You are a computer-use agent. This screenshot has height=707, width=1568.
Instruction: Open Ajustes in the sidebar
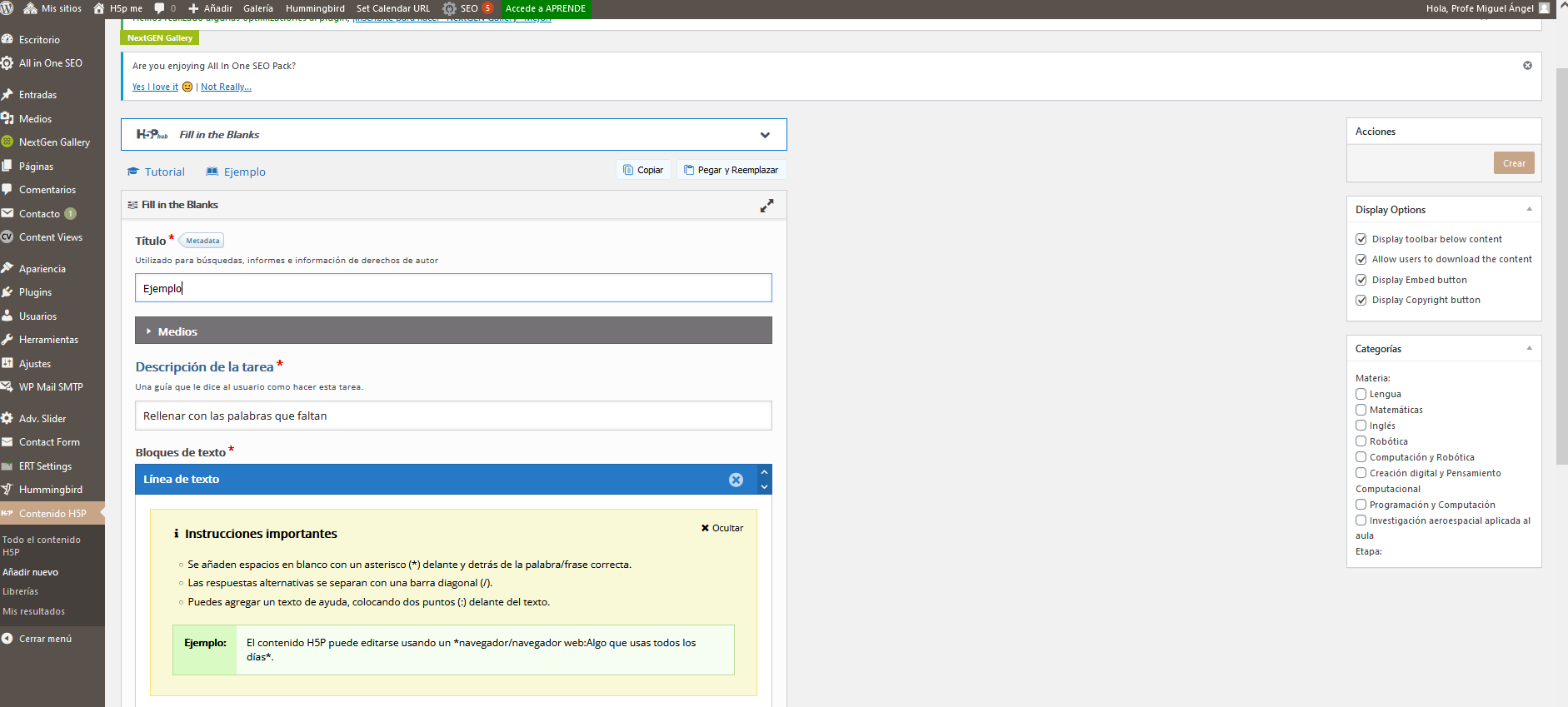pos(35,364)
